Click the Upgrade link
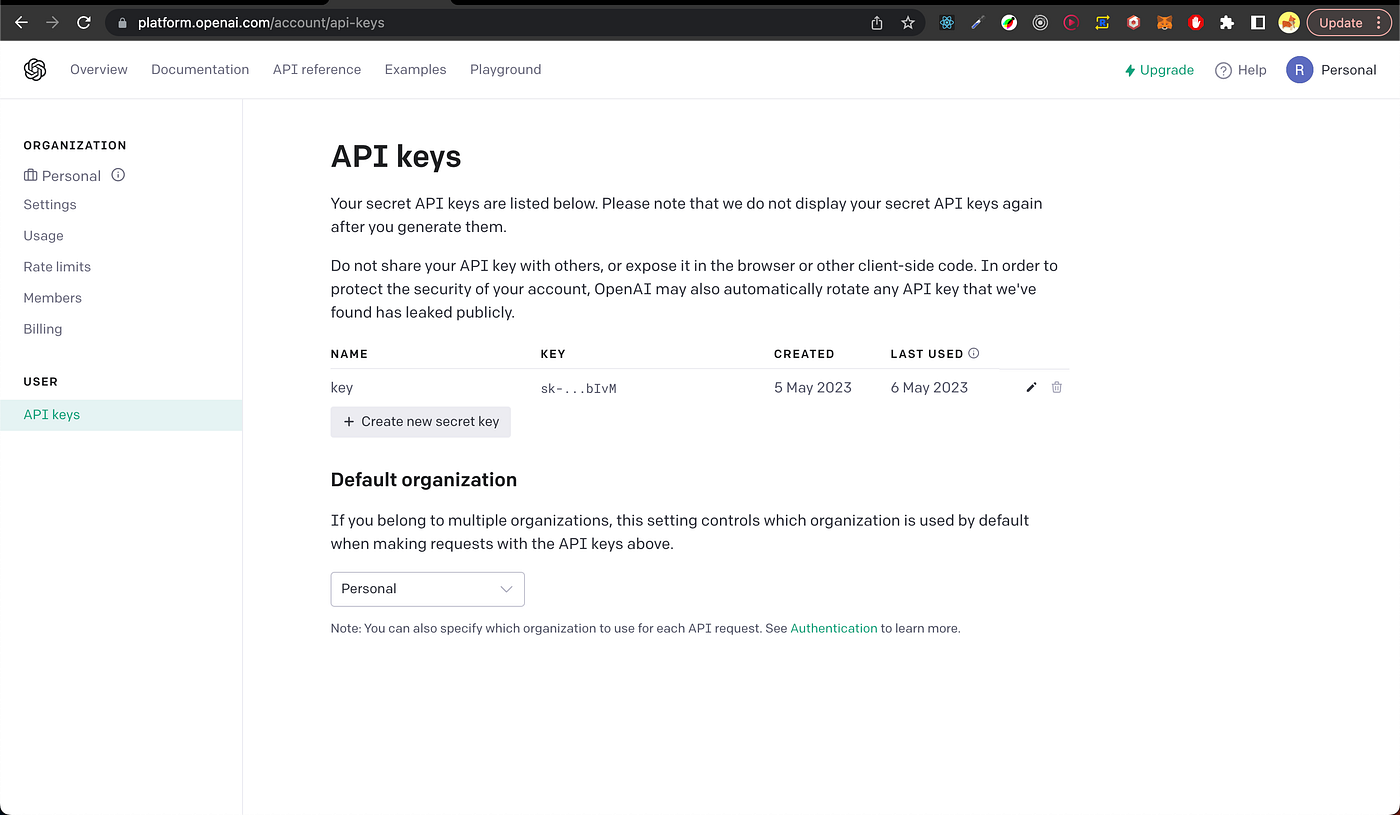 tap(1159, 70)
